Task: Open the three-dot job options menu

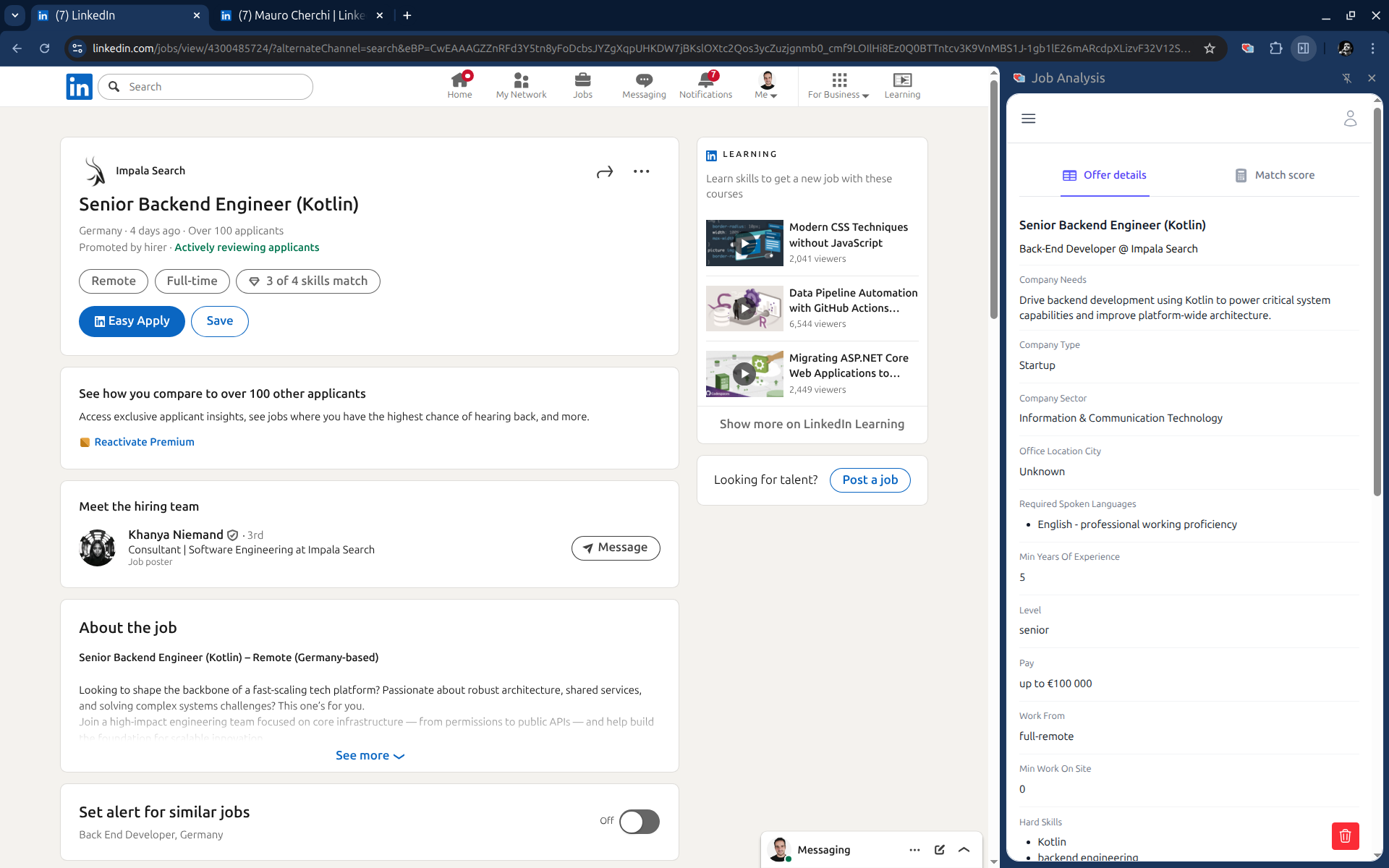Action: pos(641,171)
